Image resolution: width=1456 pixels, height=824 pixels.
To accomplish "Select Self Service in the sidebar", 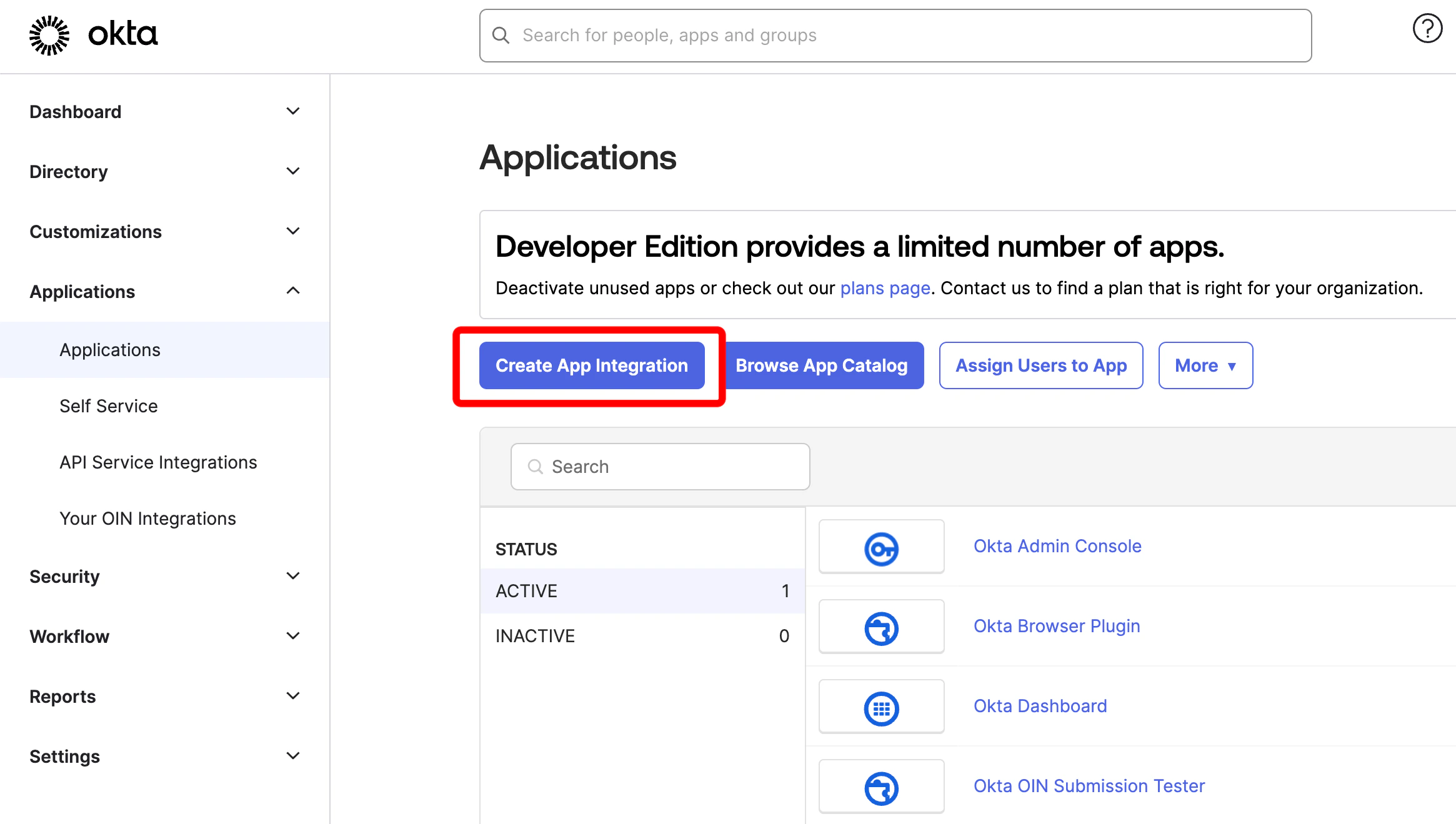I will point(108,405).
